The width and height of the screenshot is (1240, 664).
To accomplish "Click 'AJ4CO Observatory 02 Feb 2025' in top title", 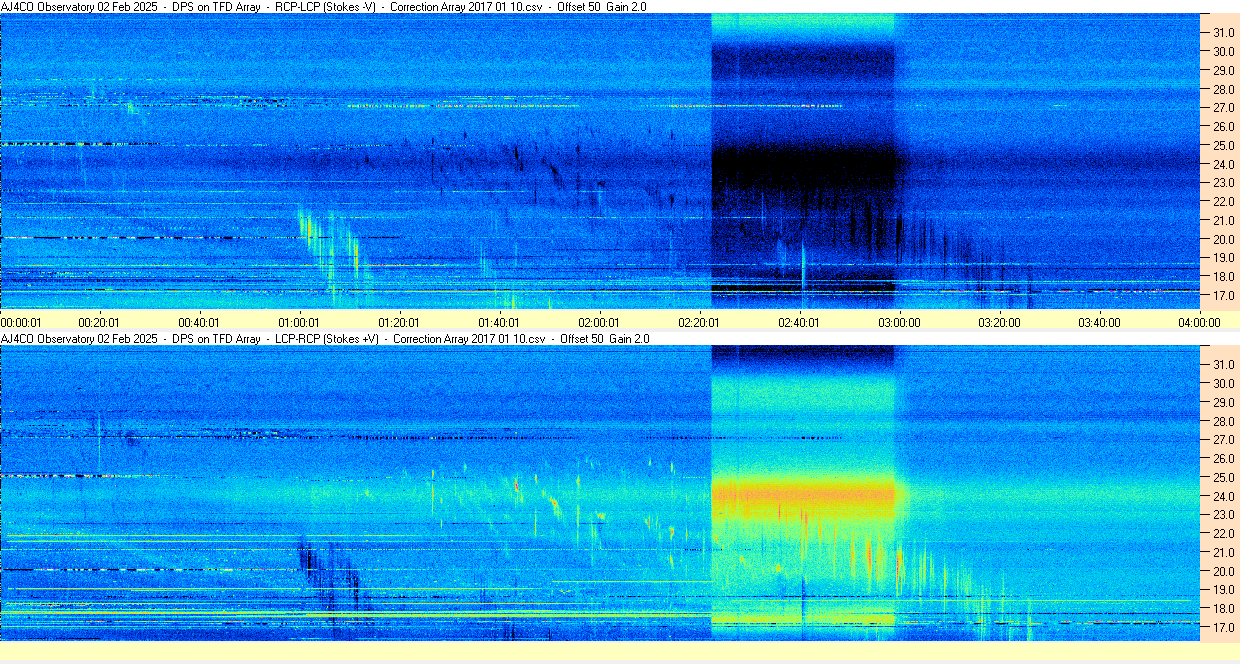I will click(x=81, y=7).
